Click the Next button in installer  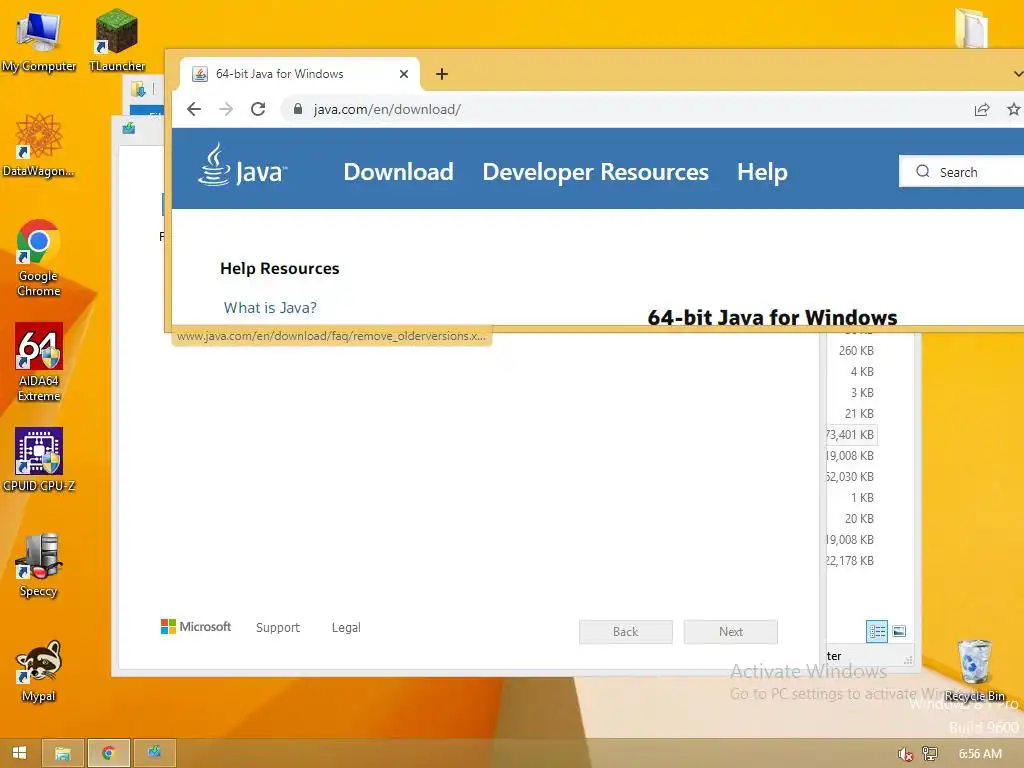(731, 632)
